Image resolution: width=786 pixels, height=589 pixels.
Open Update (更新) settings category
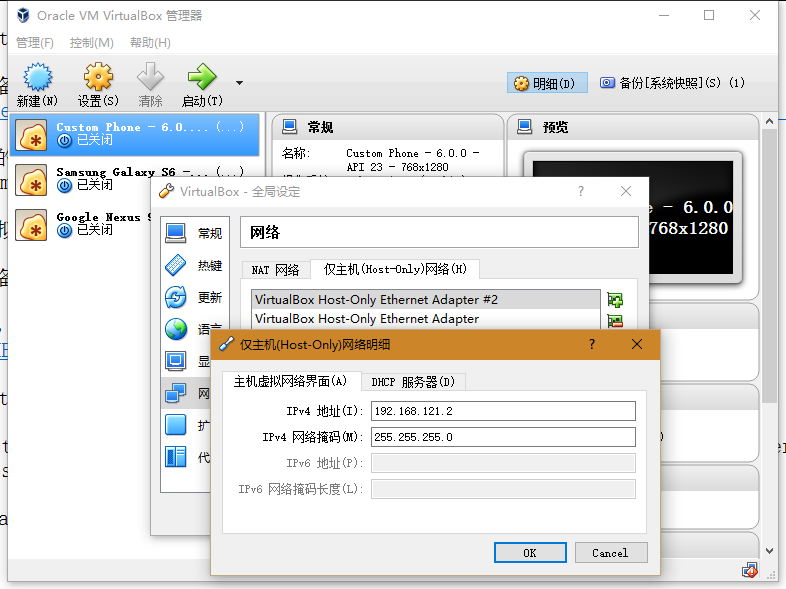pos(194,297)
